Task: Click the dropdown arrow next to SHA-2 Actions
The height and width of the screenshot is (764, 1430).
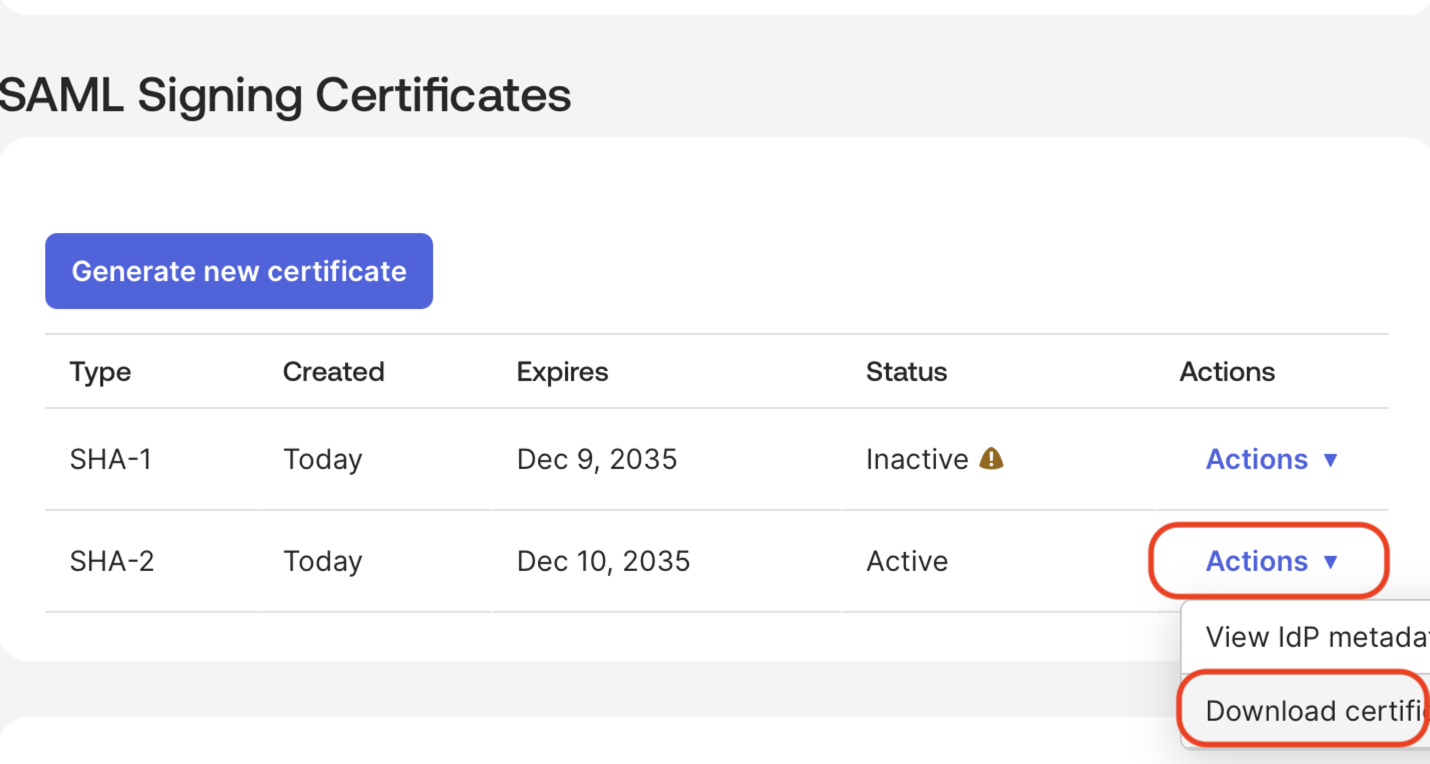Action: (1331, 562)
